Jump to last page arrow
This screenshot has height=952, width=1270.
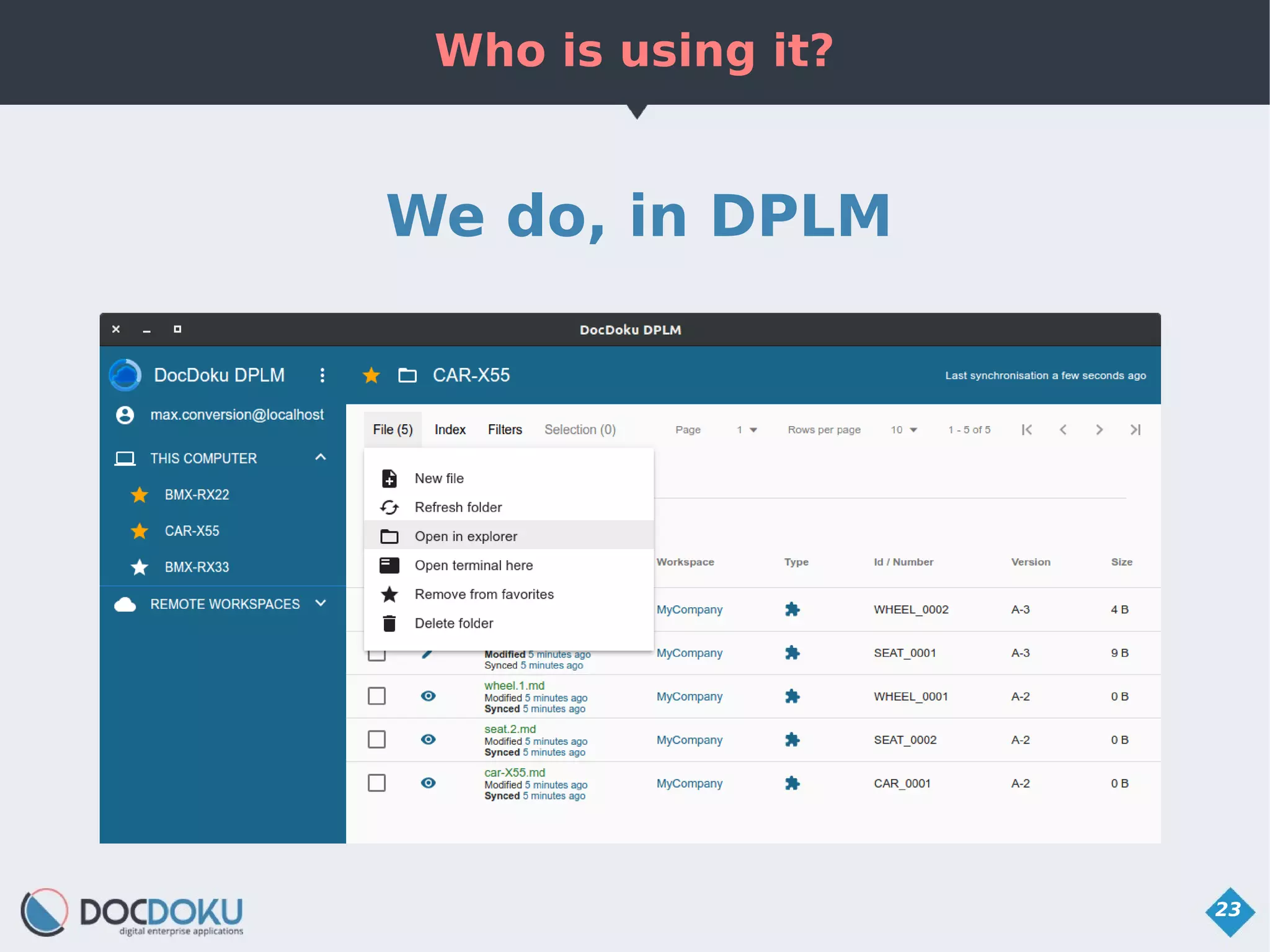(x=1135, y=430)
